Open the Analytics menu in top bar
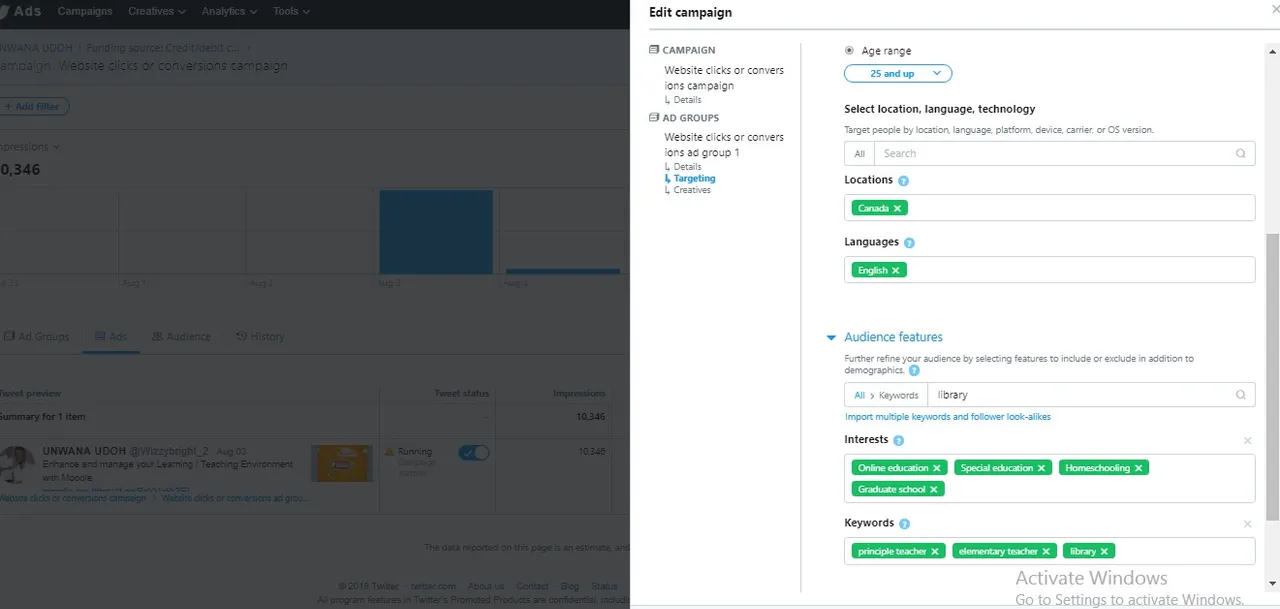Viewport: 1280px width, 609px height. click(x=229, y=11)
